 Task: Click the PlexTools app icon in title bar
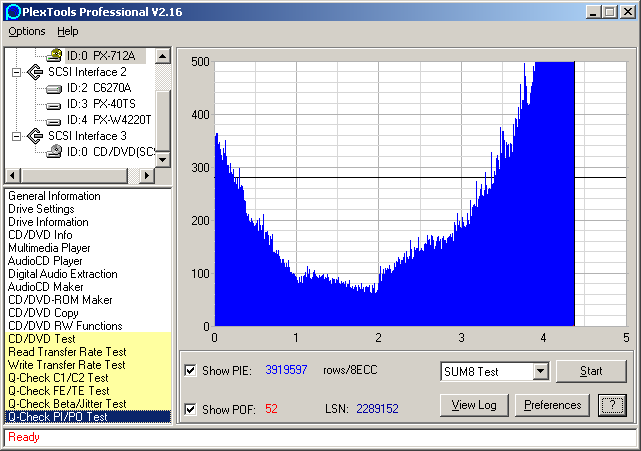pos(12,11)
